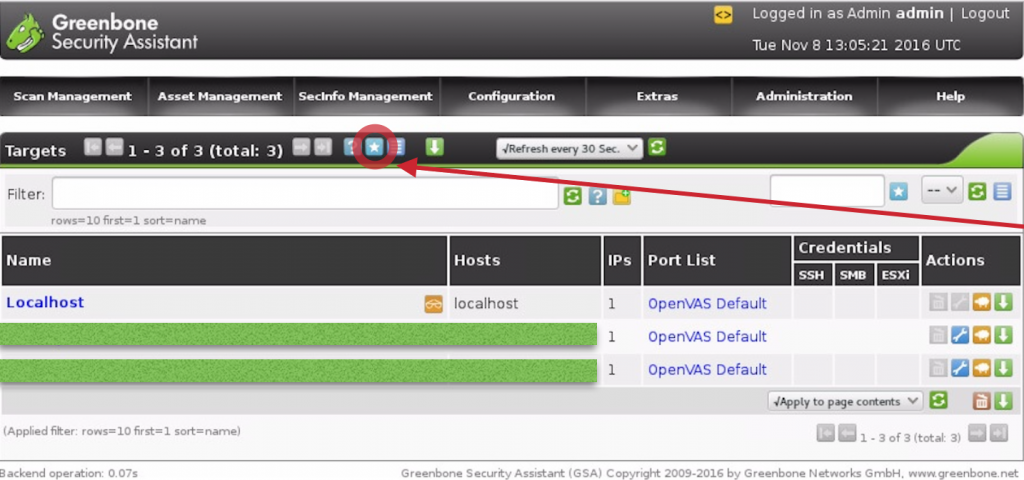
Task: Edit the second target using its blue wrench
Action: click(959, 335)
